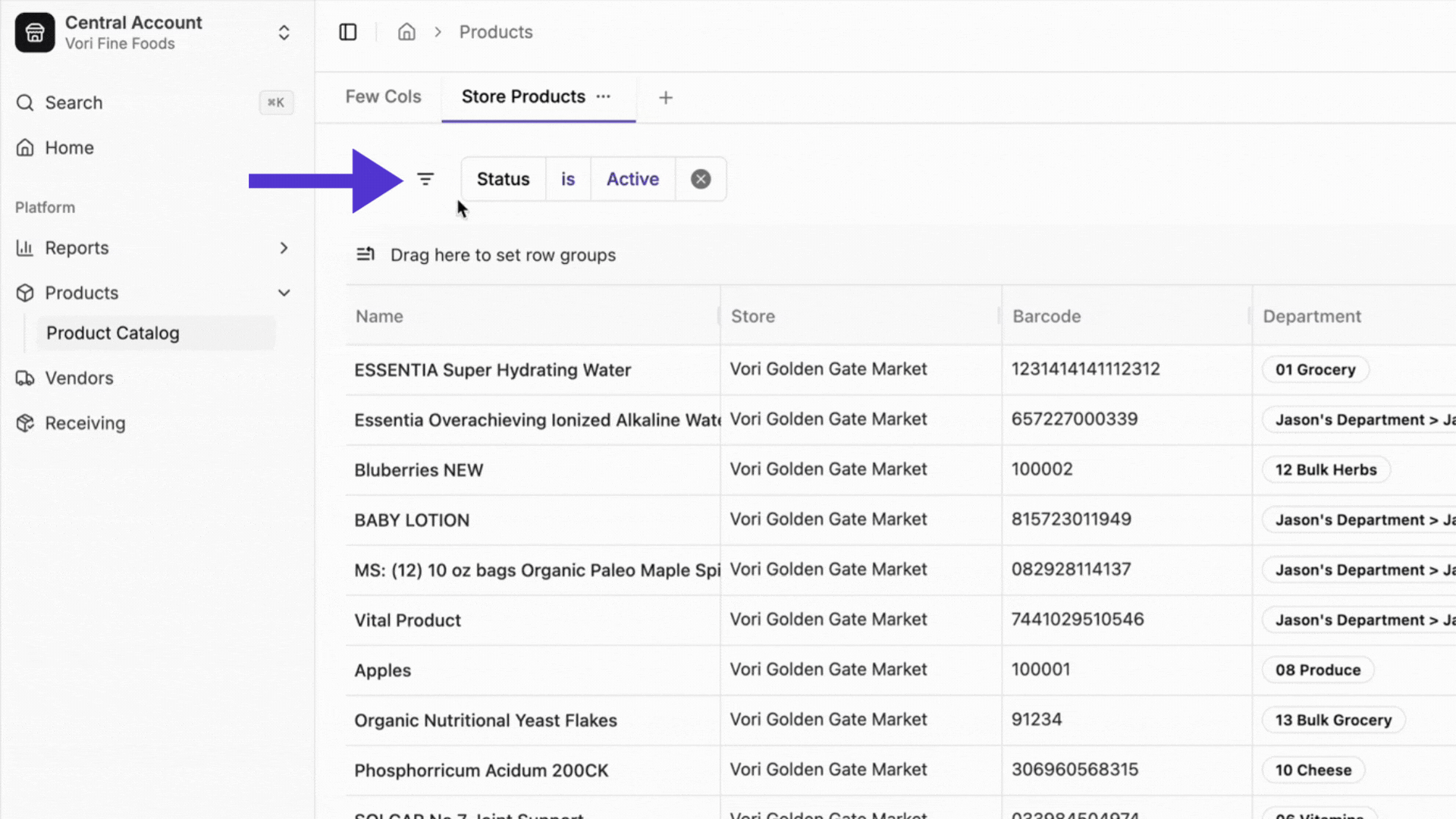The width and height of the screenshot is (1456, 819).
Task: Click the Vori store logo icon
Action: pyautogui.click(x=35, y=33)
